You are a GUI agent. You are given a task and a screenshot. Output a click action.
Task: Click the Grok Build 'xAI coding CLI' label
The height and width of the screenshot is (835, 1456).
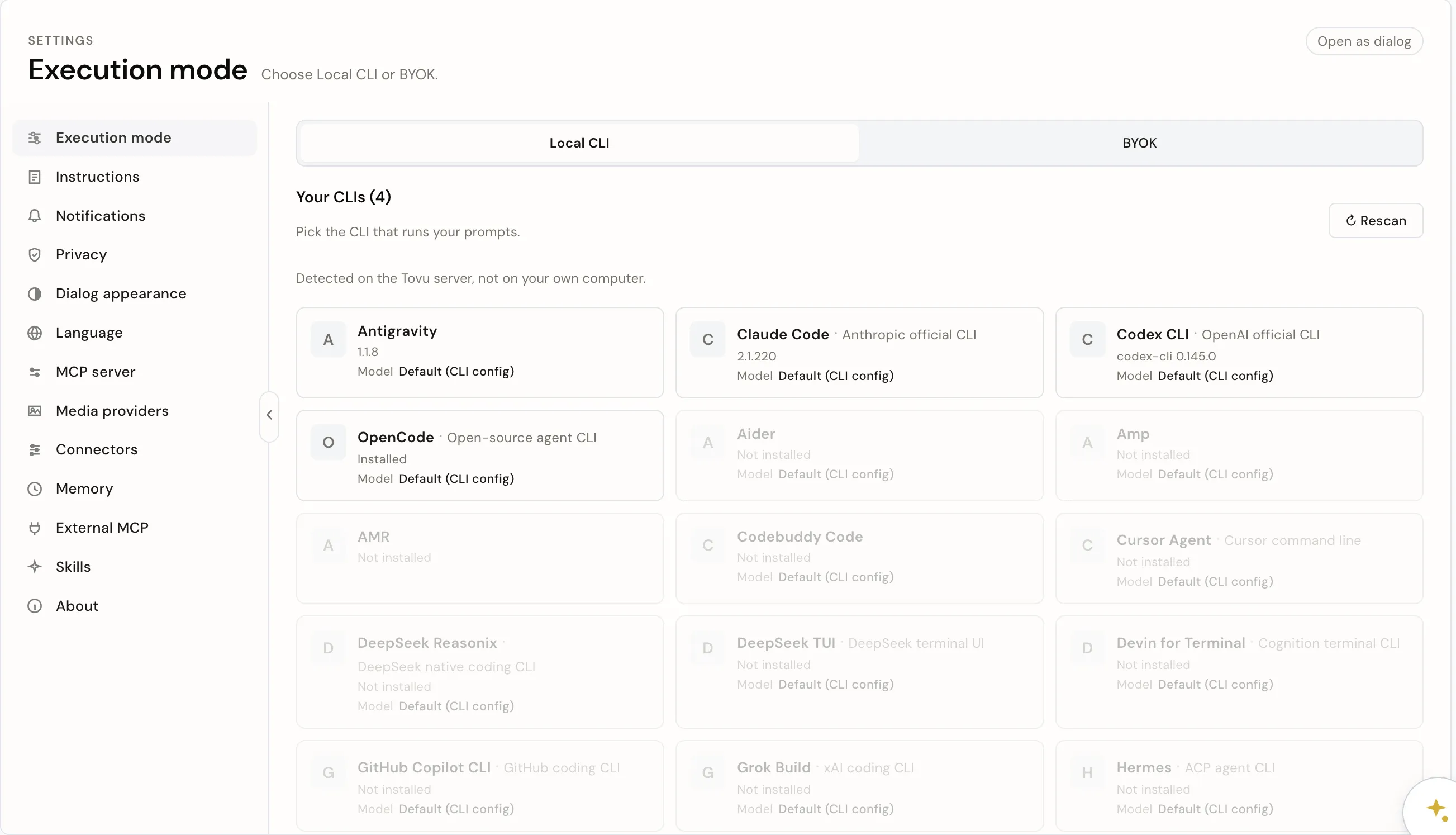click(x=868, y=768)
